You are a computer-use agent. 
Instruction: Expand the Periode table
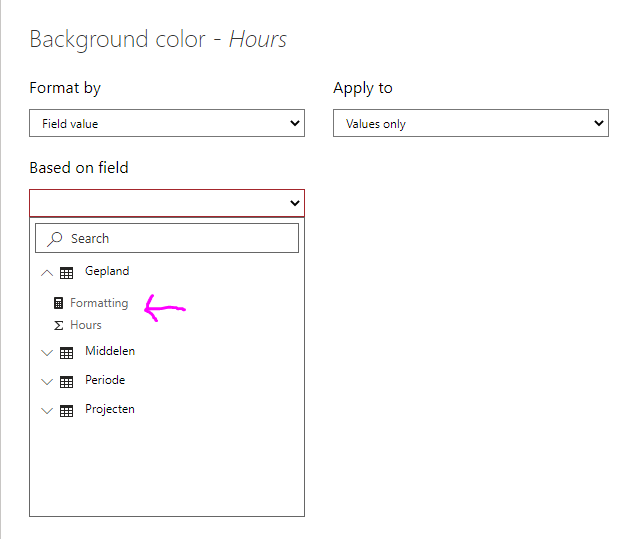(47, 382)
